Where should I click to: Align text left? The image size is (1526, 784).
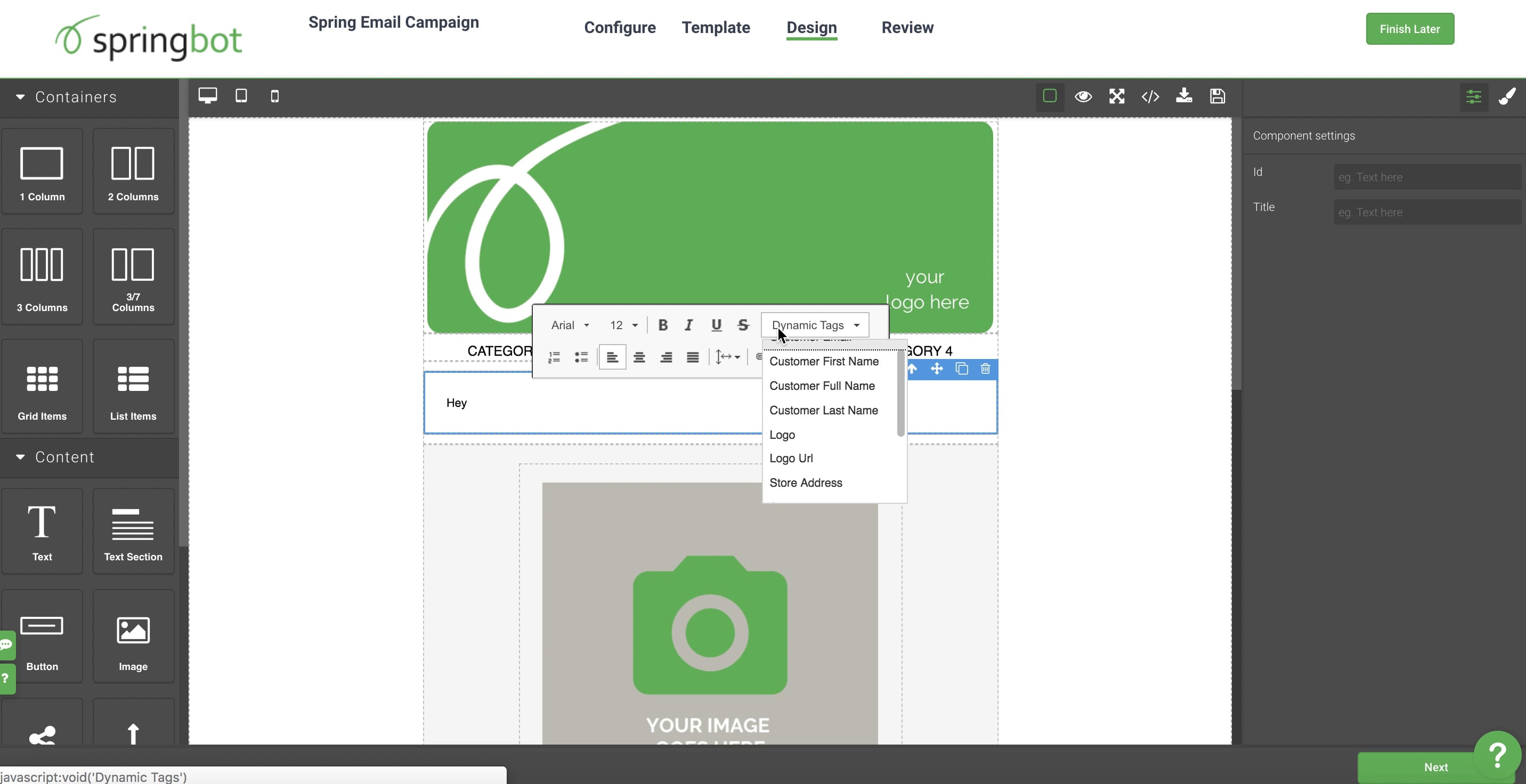click(x=612, y=357)
